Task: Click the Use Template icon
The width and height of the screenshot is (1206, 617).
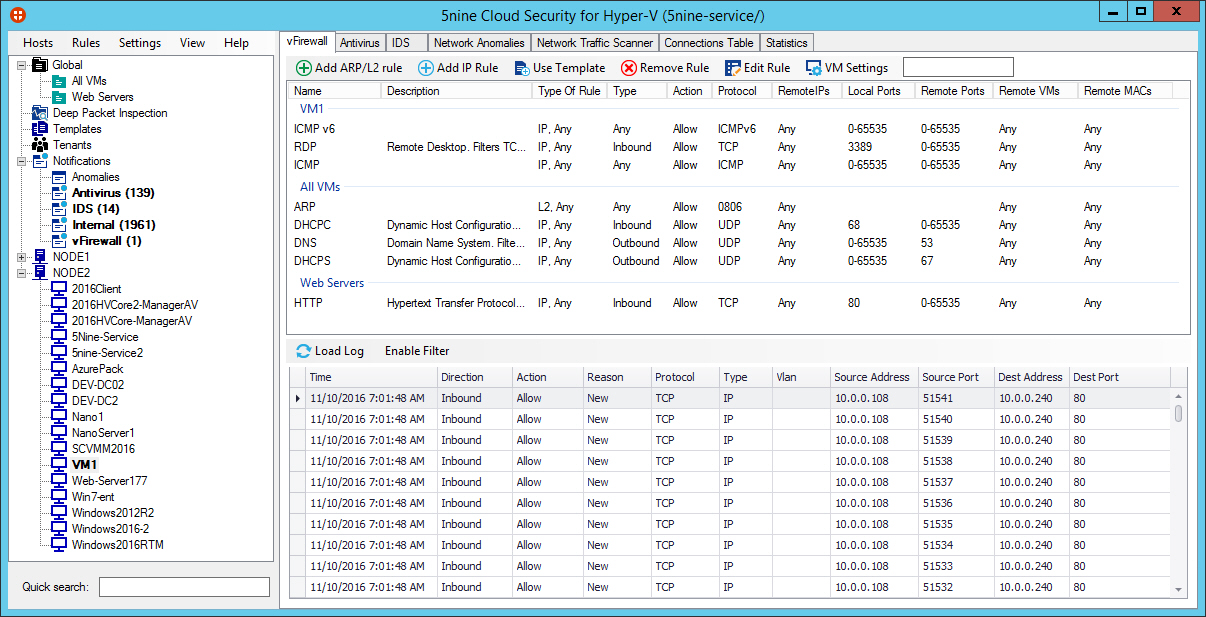Action: pos(522,68)
